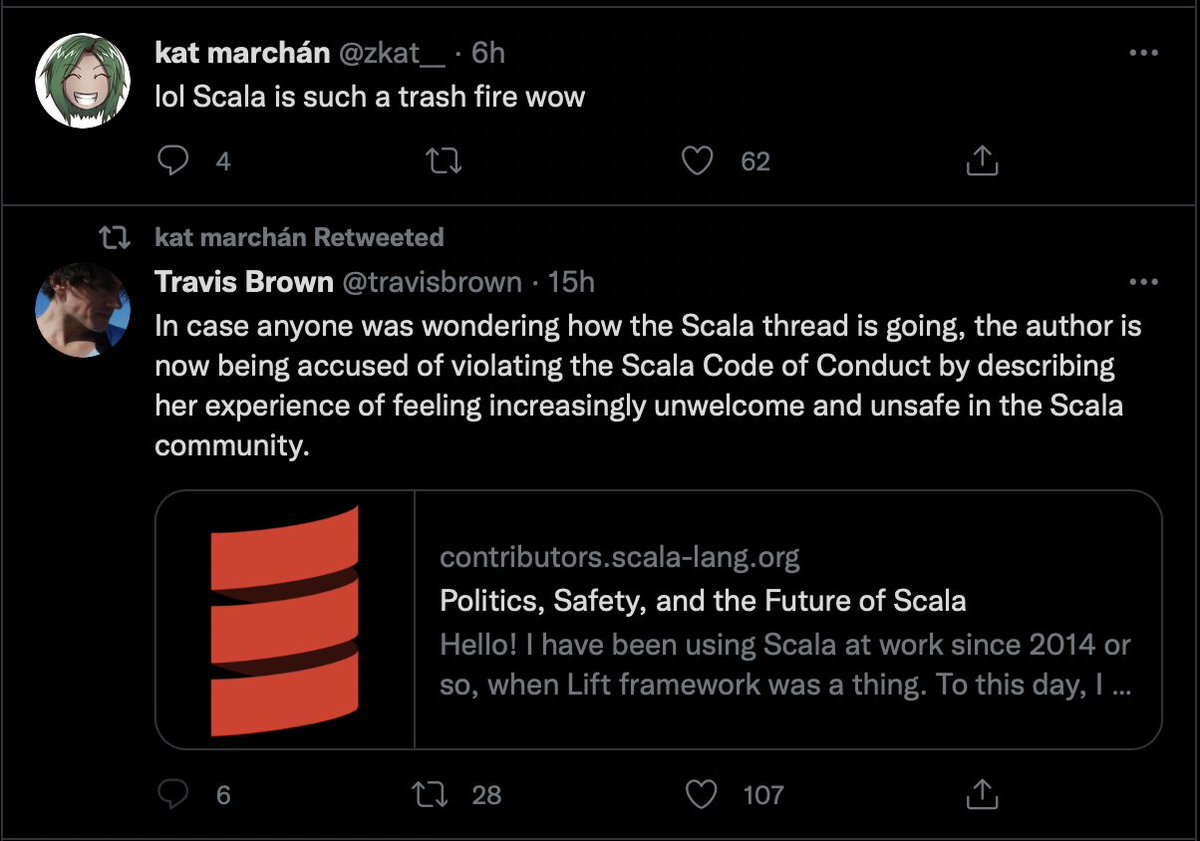Share kat marchán's tweet
Screen dimensions: 1200x841
[x=982, y=160]
